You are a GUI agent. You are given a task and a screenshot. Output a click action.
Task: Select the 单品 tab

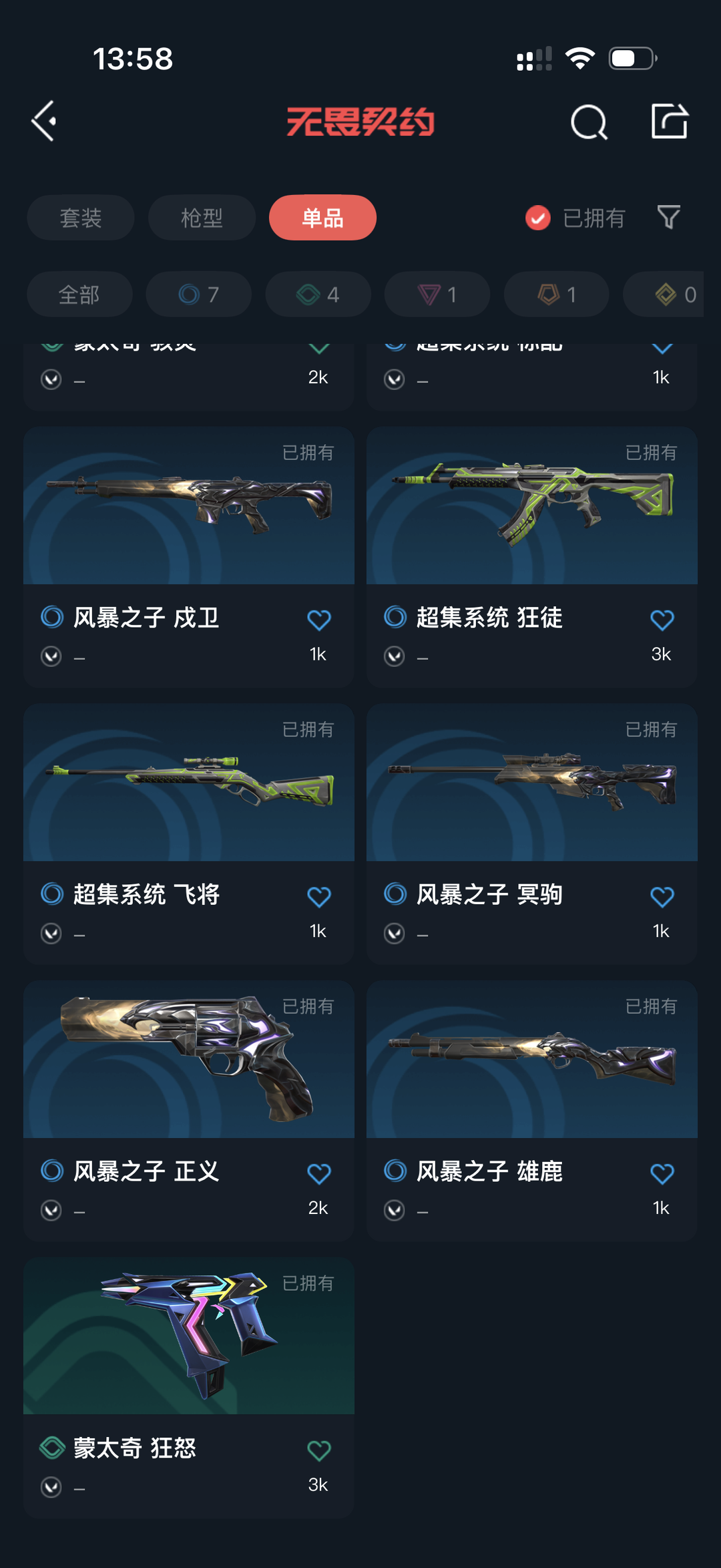322,218
